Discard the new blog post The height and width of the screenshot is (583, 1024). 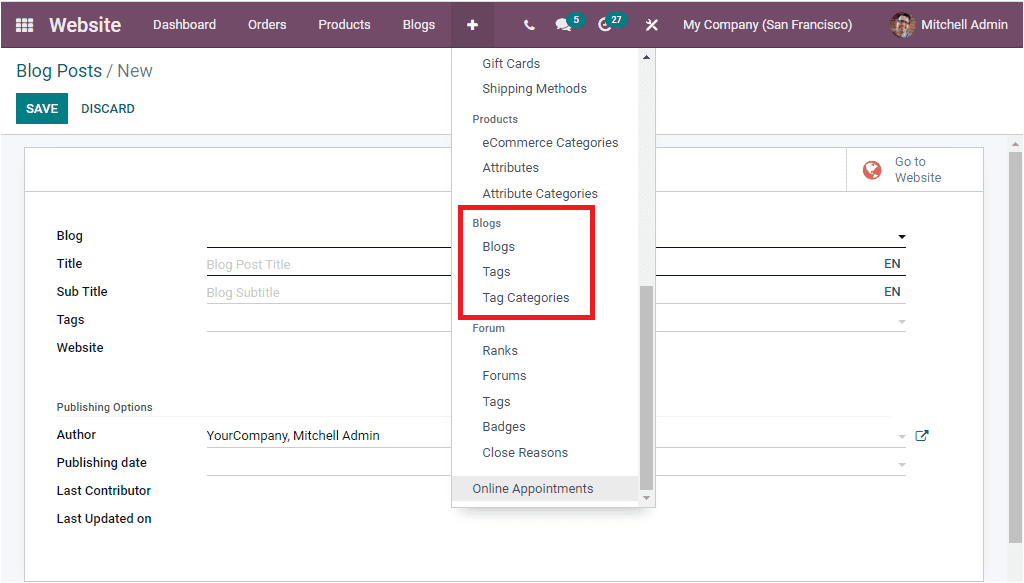pyautogui.click(x=107, y=108)
